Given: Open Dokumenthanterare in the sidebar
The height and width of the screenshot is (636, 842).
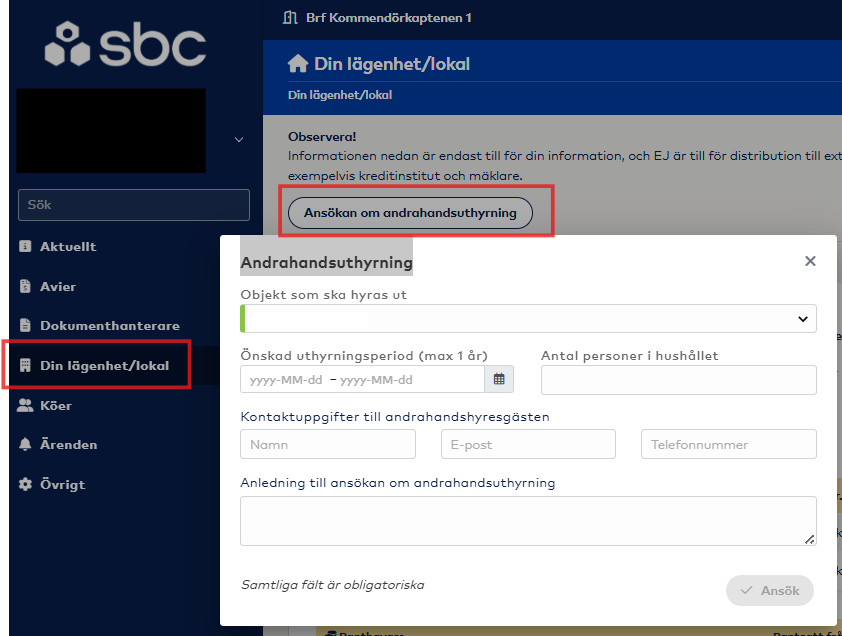Looking at the screenshot, I should 109,326.
